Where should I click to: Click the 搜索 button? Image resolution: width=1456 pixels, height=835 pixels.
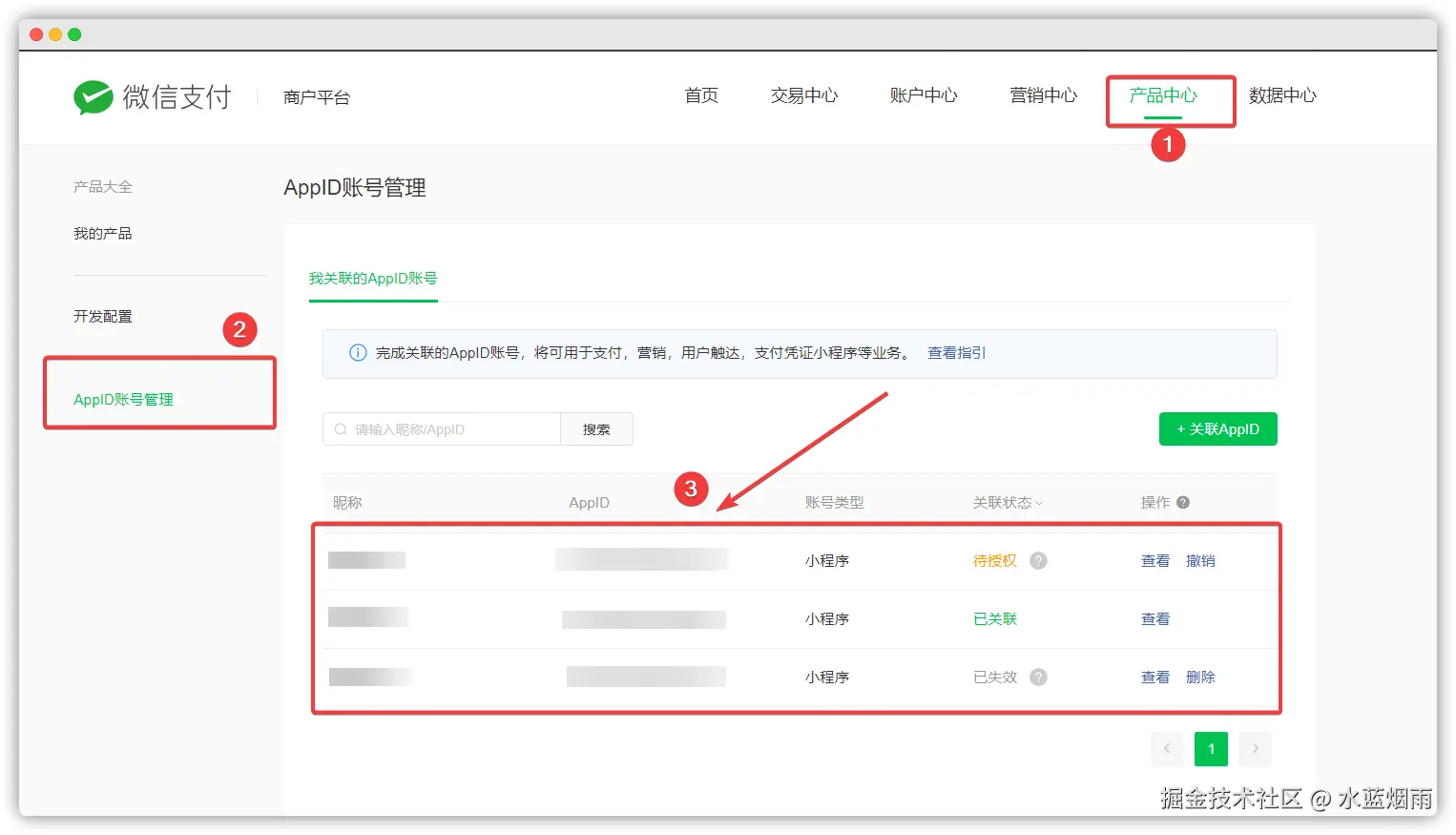(x=596, y=429)
